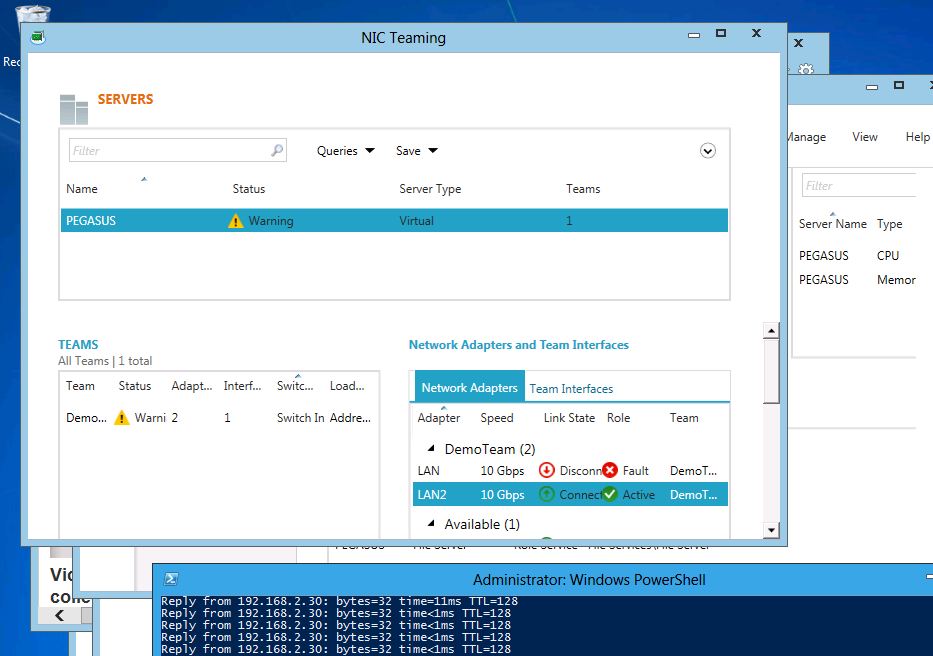The width and height of the screenshot is (933, 656).
Task: Click the Warning icon in PEGASUS row
Action: (x=236, y=221)
